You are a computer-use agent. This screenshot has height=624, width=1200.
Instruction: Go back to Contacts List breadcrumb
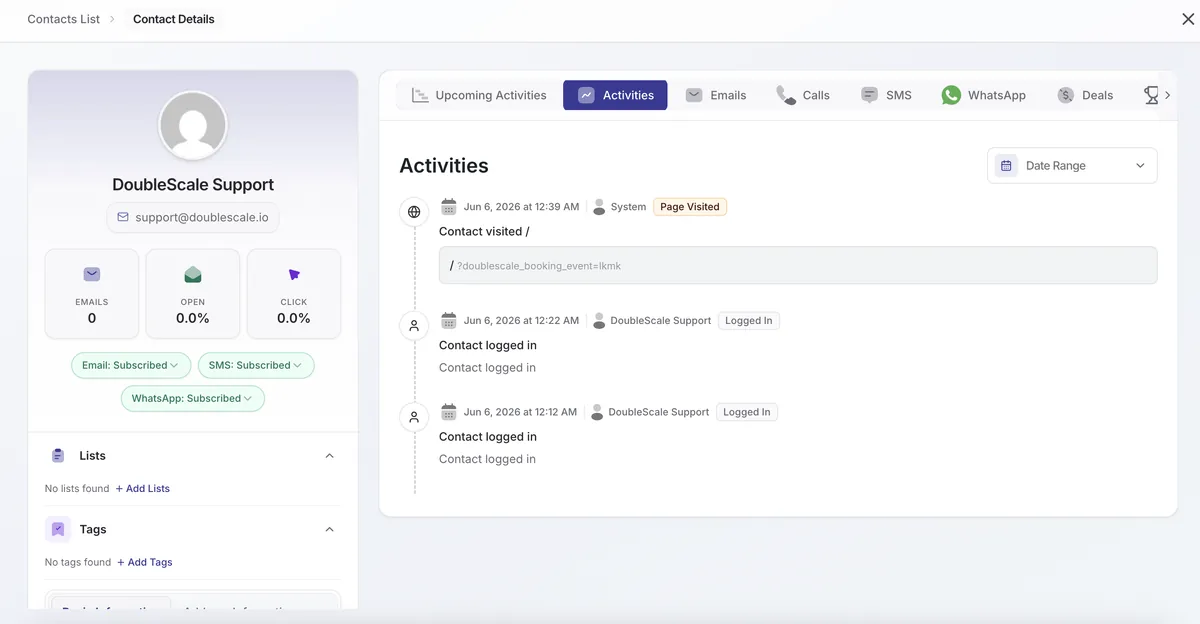[64, 19]
